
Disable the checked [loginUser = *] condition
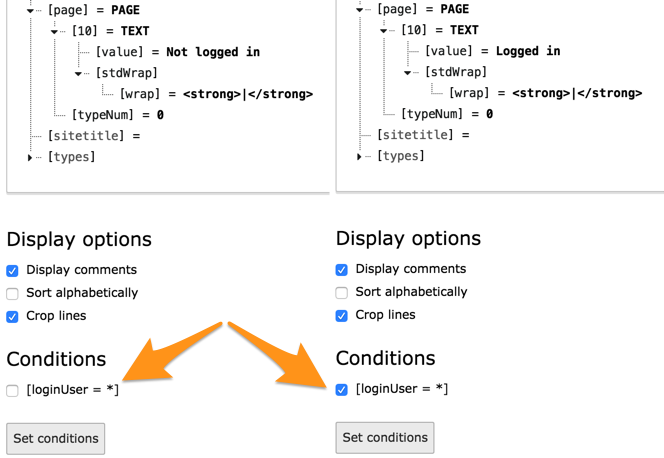[342, 390]
